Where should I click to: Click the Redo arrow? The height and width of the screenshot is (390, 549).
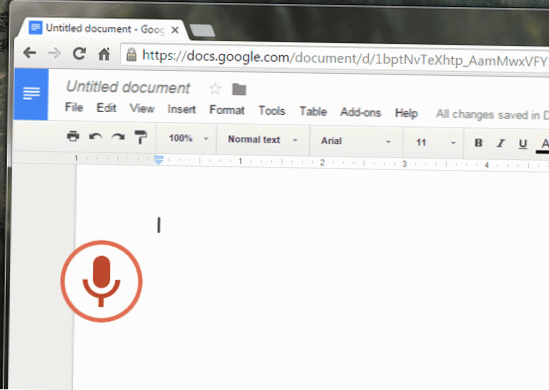(118, 137)
